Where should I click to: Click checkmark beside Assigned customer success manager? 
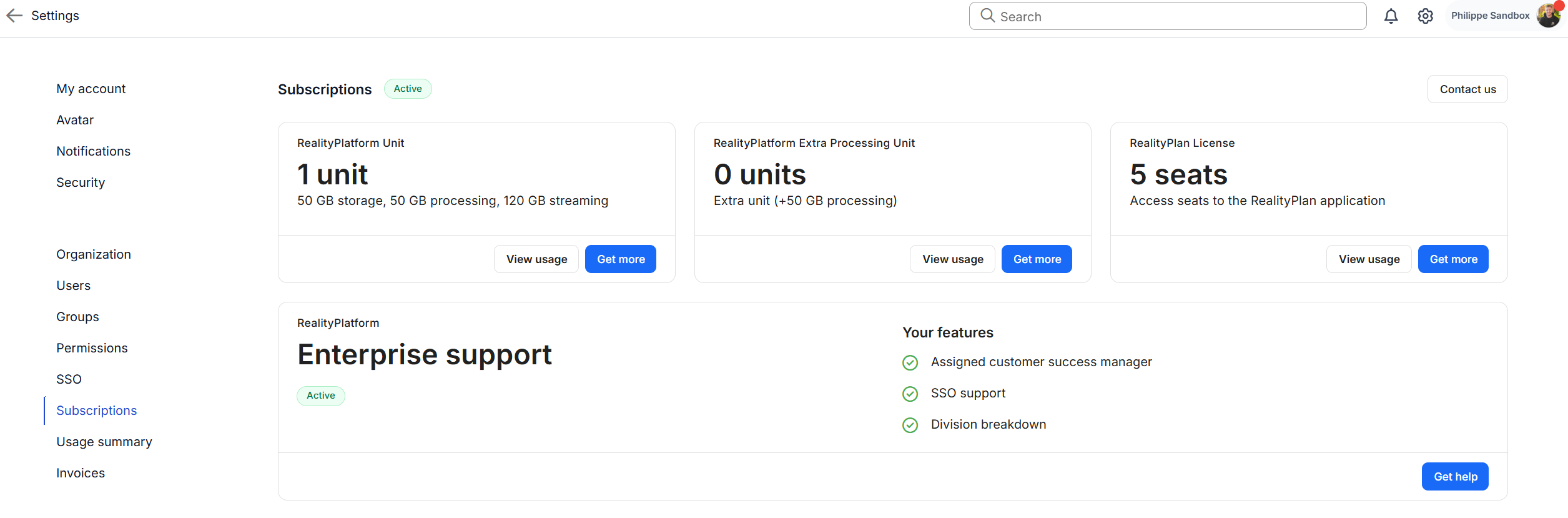coord(910,362)
